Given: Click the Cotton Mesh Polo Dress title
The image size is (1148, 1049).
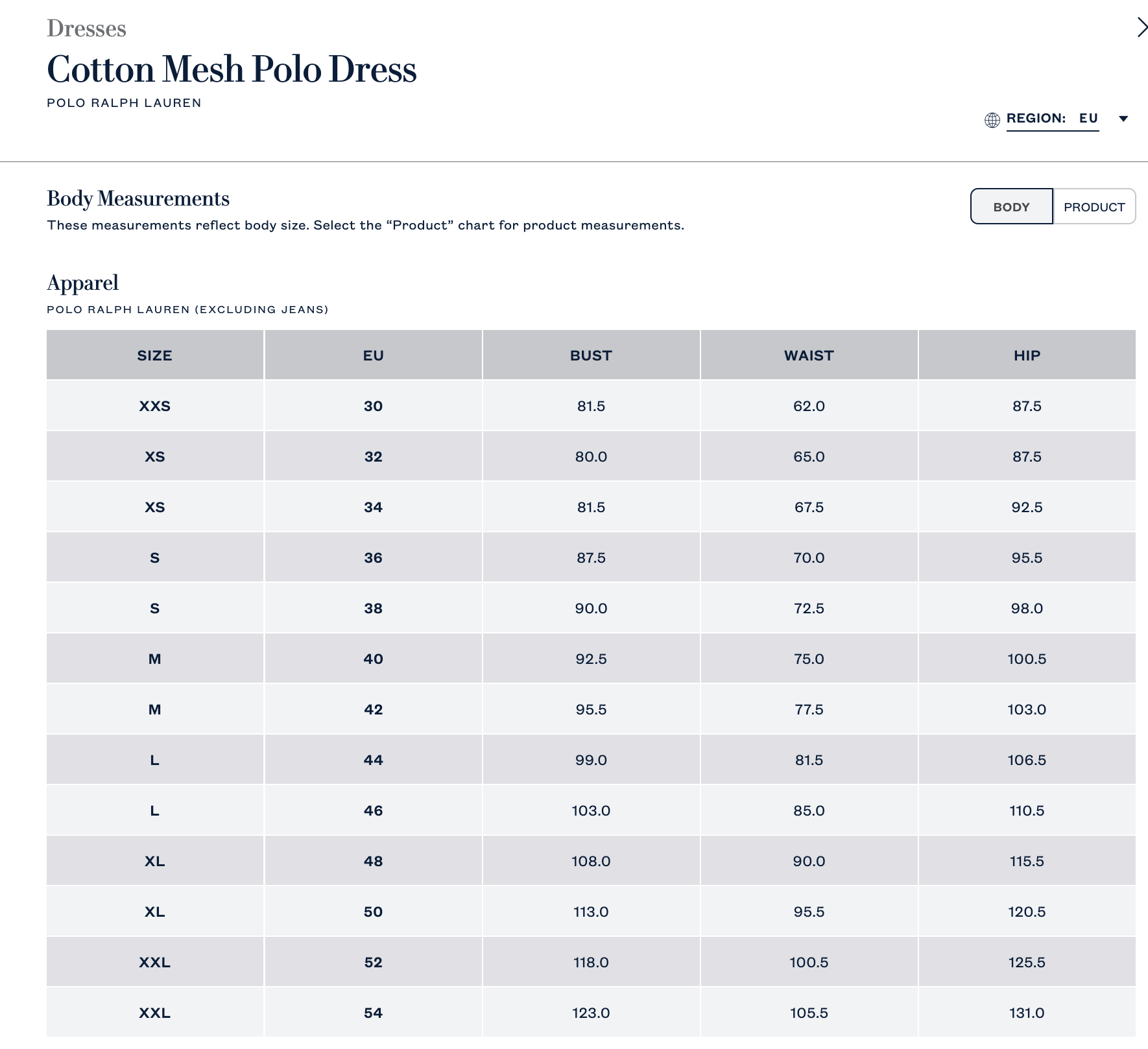Looking at the screenshot, I should click(232, 69).
